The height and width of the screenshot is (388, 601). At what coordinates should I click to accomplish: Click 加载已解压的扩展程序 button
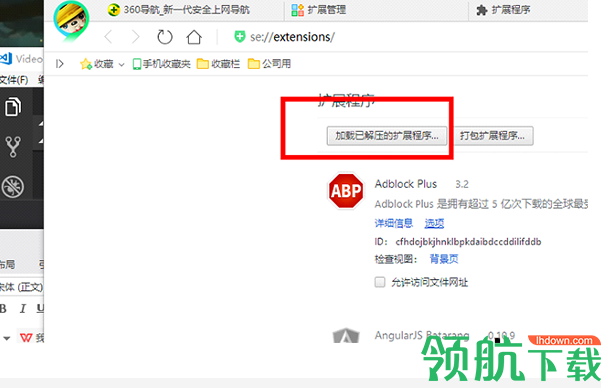coord(387,136)
